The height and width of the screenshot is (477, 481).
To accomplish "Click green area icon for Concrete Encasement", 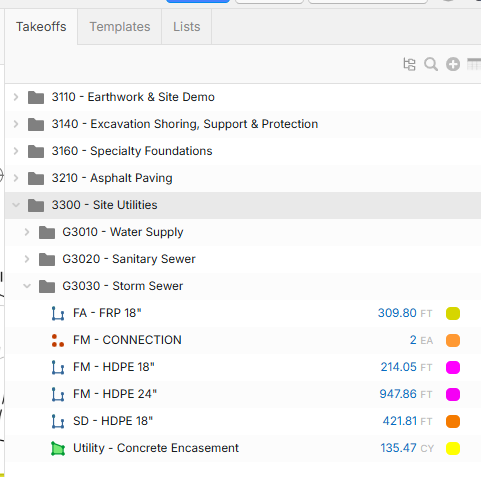I will coord(58,448).
